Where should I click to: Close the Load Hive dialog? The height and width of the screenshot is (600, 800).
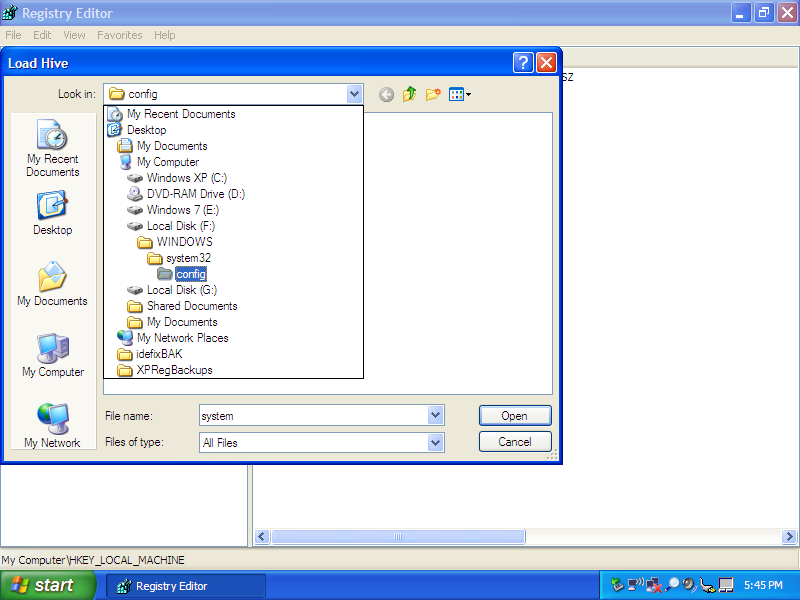pos(546,63)
